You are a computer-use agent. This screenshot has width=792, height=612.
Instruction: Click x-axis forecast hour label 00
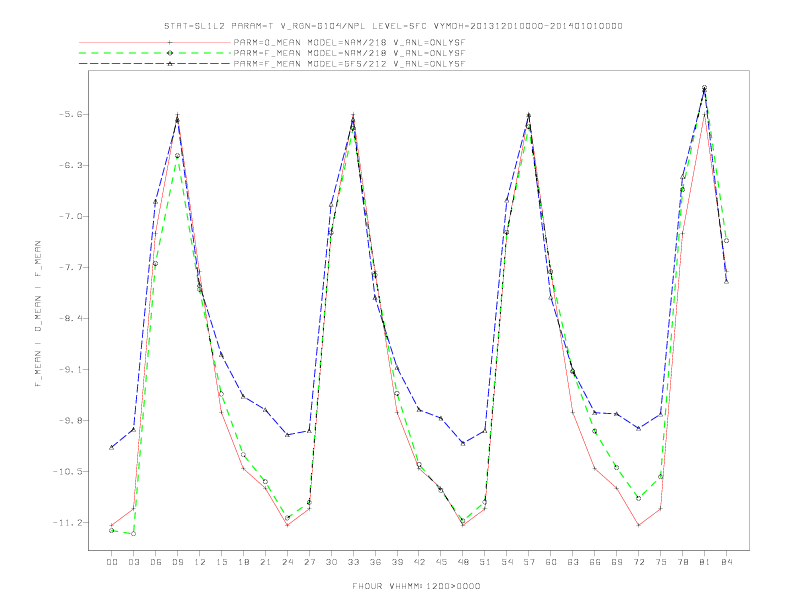point(112,562)
